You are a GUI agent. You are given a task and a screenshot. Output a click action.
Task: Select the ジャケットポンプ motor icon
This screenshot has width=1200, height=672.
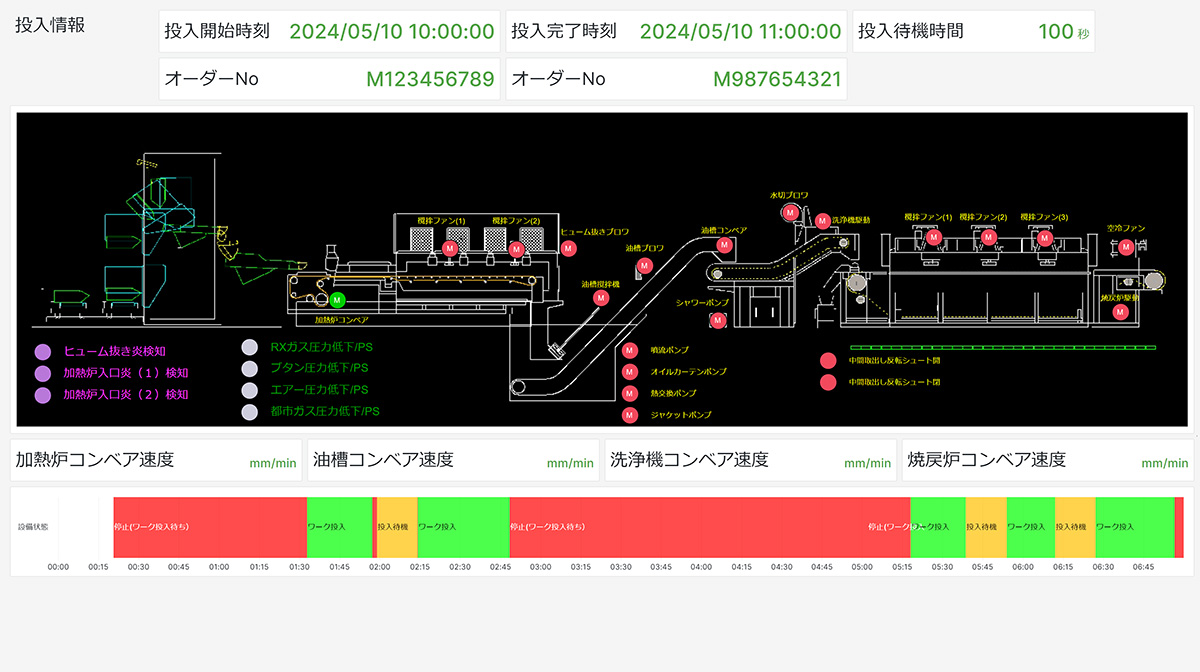630,415
